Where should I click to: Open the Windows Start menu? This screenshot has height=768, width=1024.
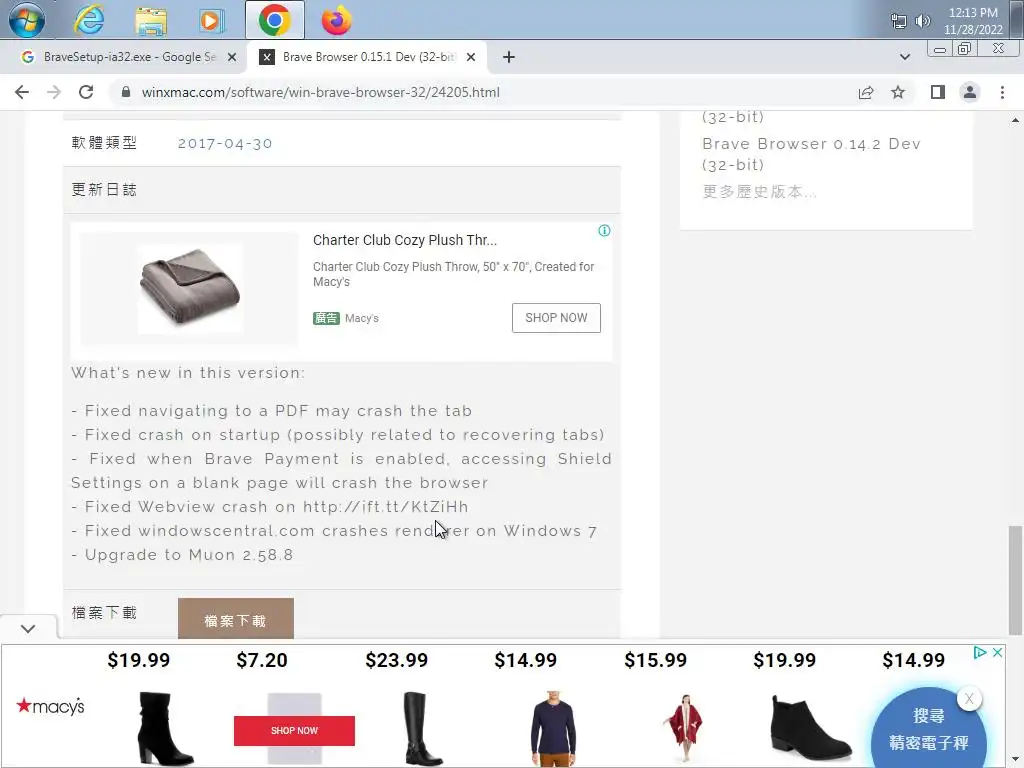pos(26,20)
